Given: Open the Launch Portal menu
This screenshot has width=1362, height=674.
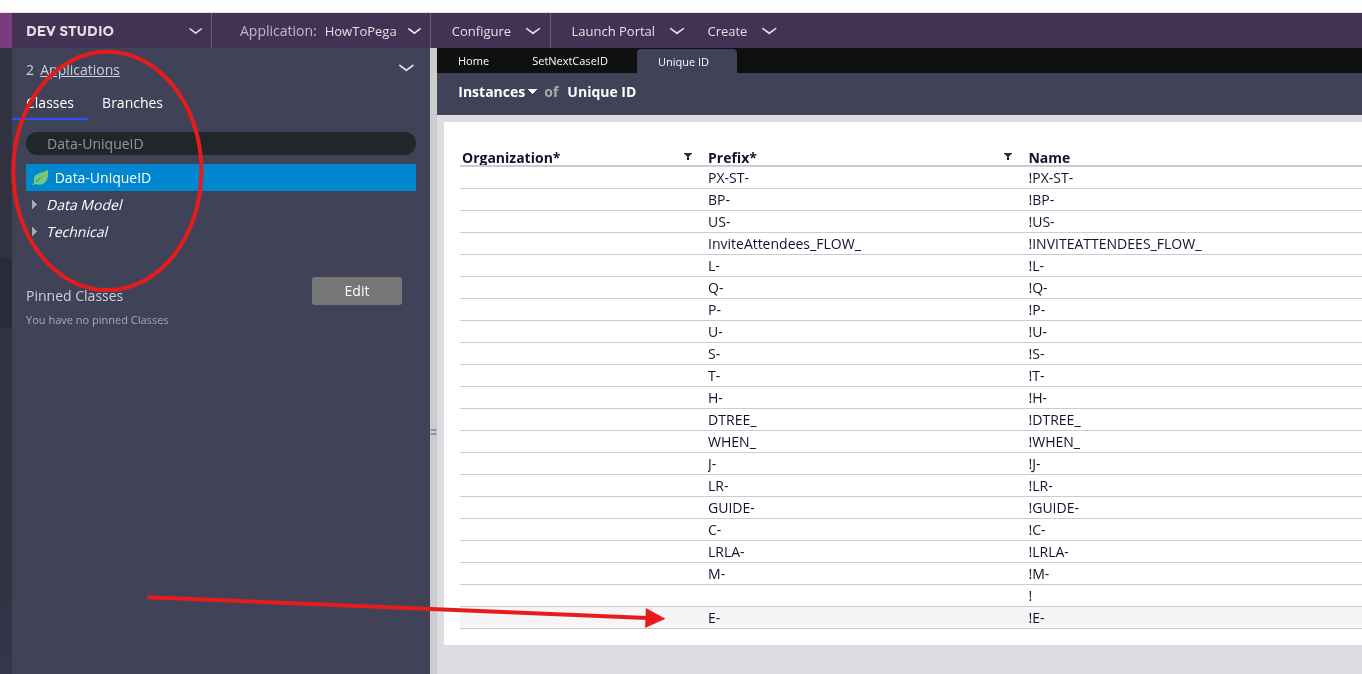Looking at the screenshot, I should coord(627,31).
